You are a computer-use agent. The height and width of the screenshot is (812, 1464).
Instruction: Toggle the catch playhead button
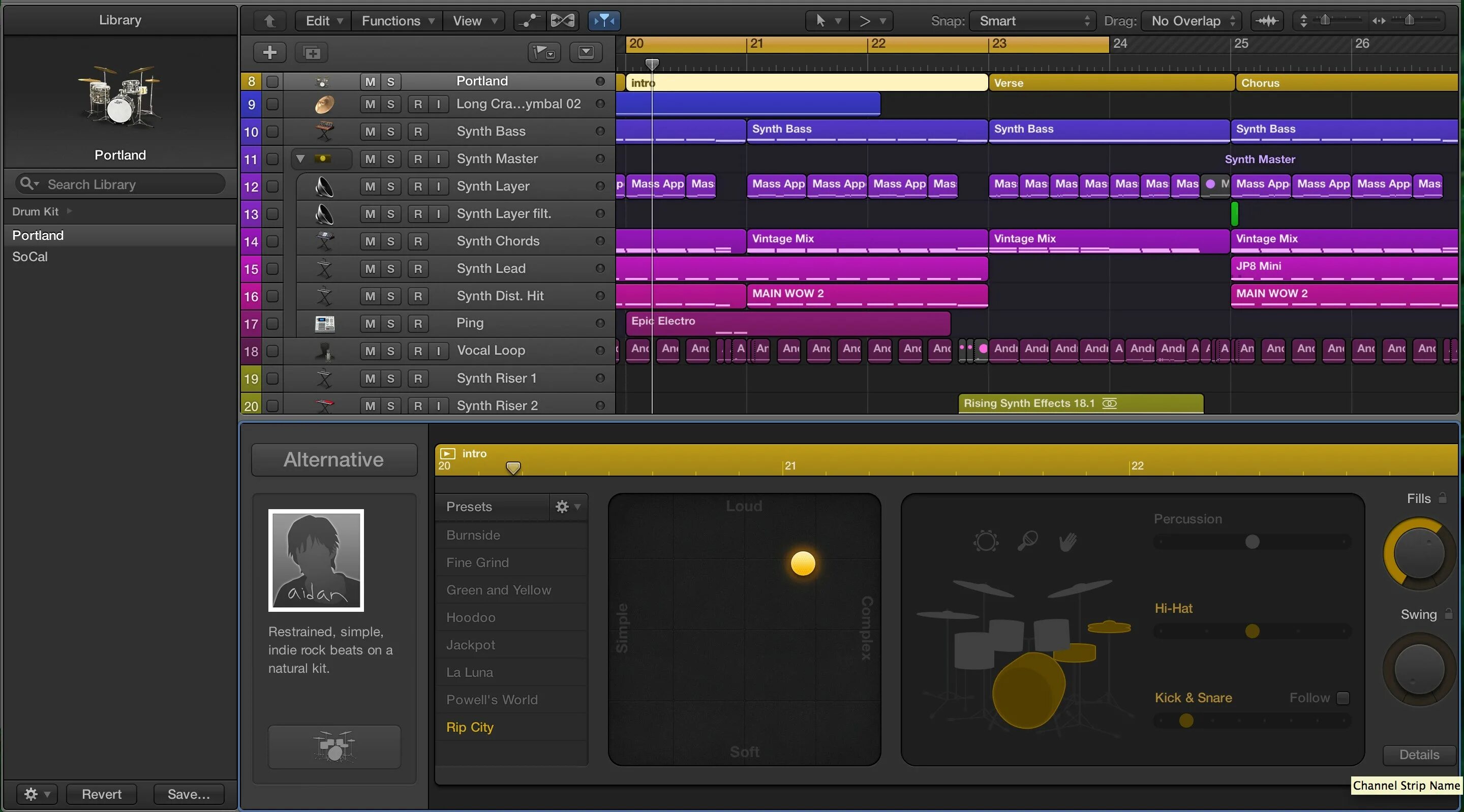tap(603, 21)
